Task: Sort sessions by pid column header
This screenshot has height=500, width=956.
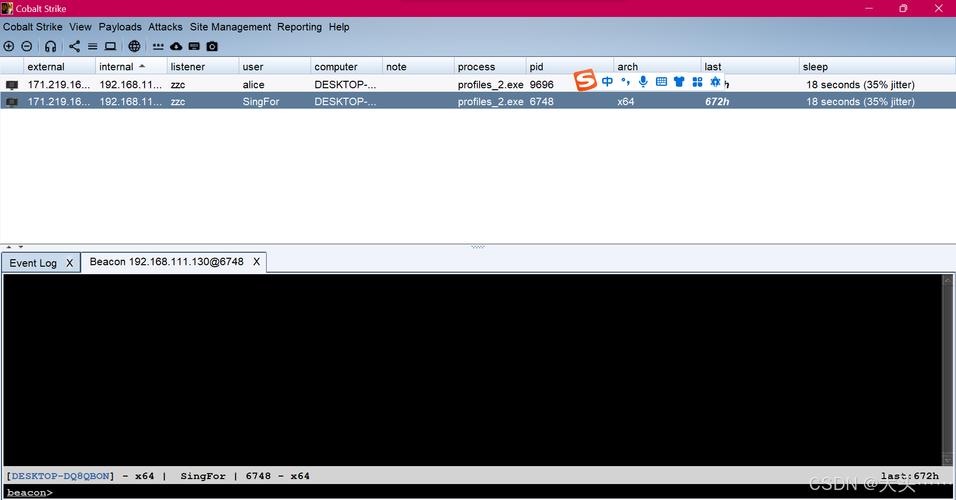Action: pyautogui.click(x=569, y=66)
